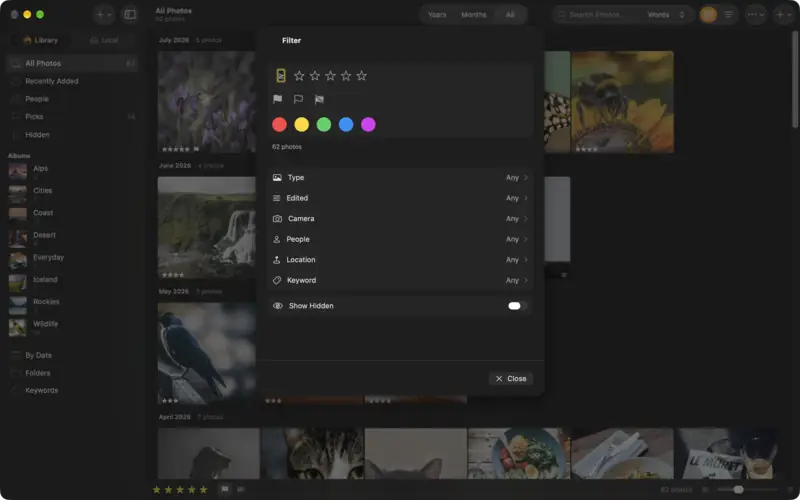Click the bumblebee on sunflower photo thumbnail
This screenshot has height=500, width=800.
[622, 102]
